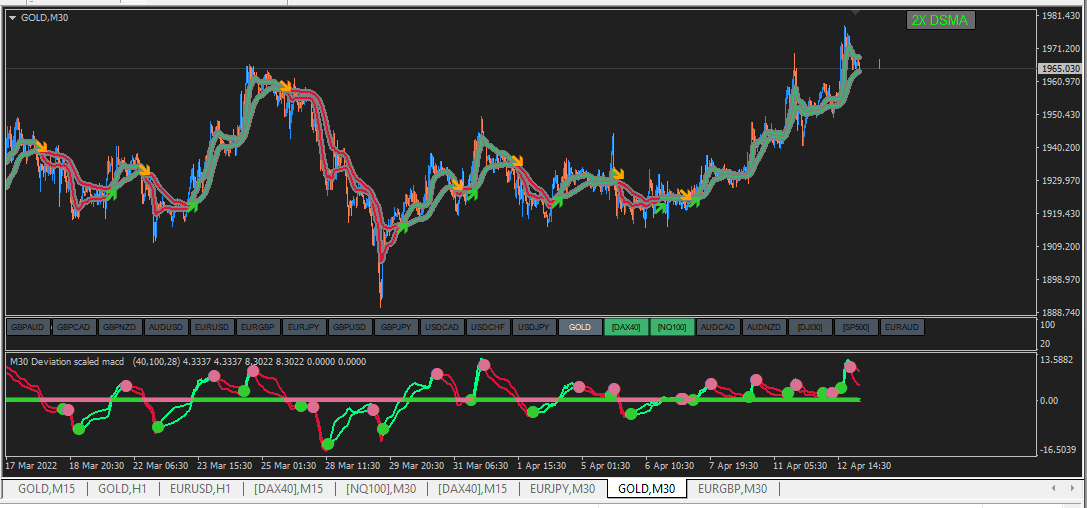Select the green [NQ100] symbol button
Image resolution: width=1087 pixels, height=508 pixels.
[672, 327]
